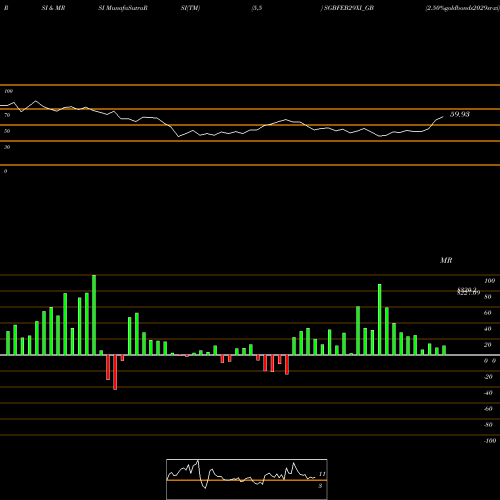Screen dimensions: 500x500
Task: Click the 20 label on the MR axis
Action: pyautogui.click(x=488, y=345)
